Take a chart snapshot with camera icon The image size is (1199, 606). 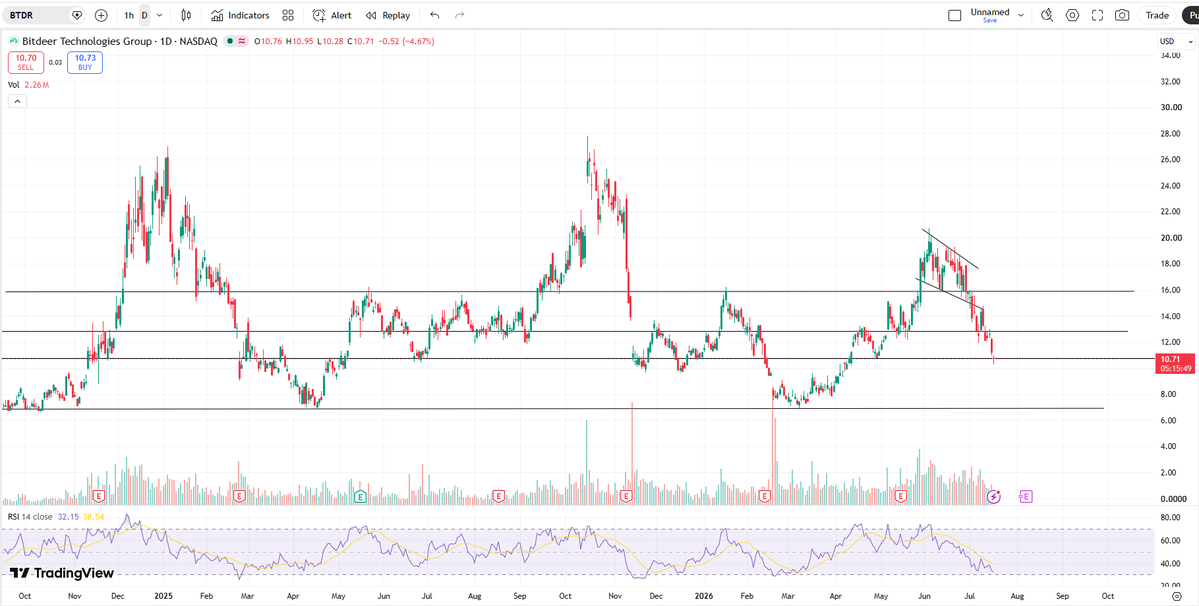[1122, 15]
